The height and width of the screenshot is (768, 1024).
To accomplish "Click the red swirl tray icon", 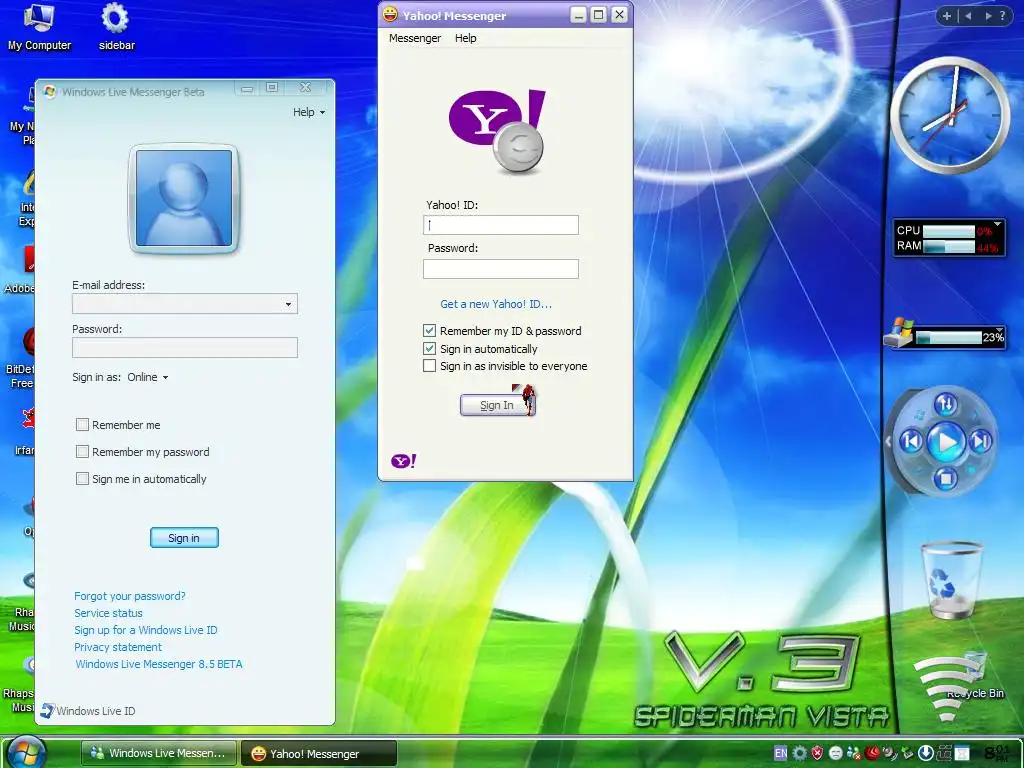I will 872,753.
